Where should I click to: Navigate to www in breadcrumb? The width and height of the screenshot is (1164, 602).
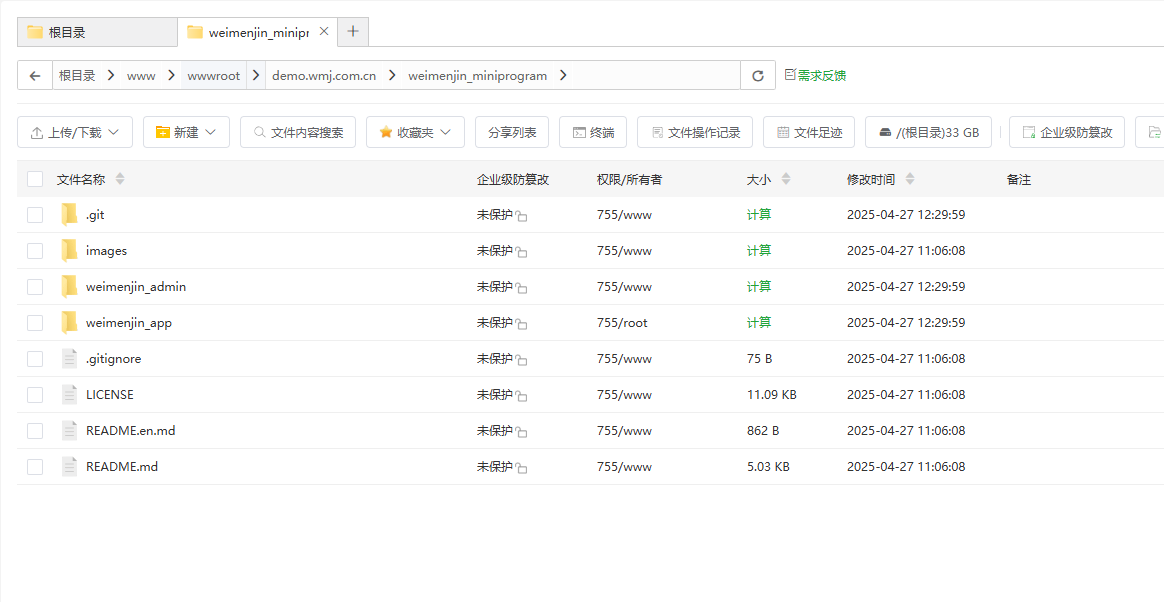pyautogui.click(x=141, y=76)
